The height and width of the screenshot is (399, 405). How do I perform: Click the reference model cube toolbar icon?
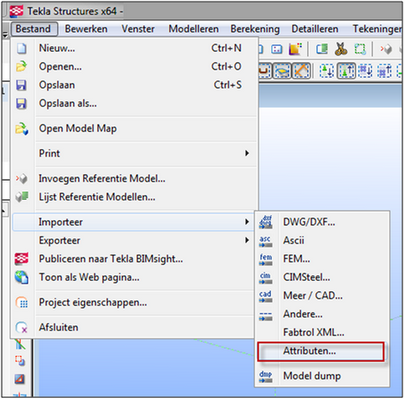click(386, 49)
